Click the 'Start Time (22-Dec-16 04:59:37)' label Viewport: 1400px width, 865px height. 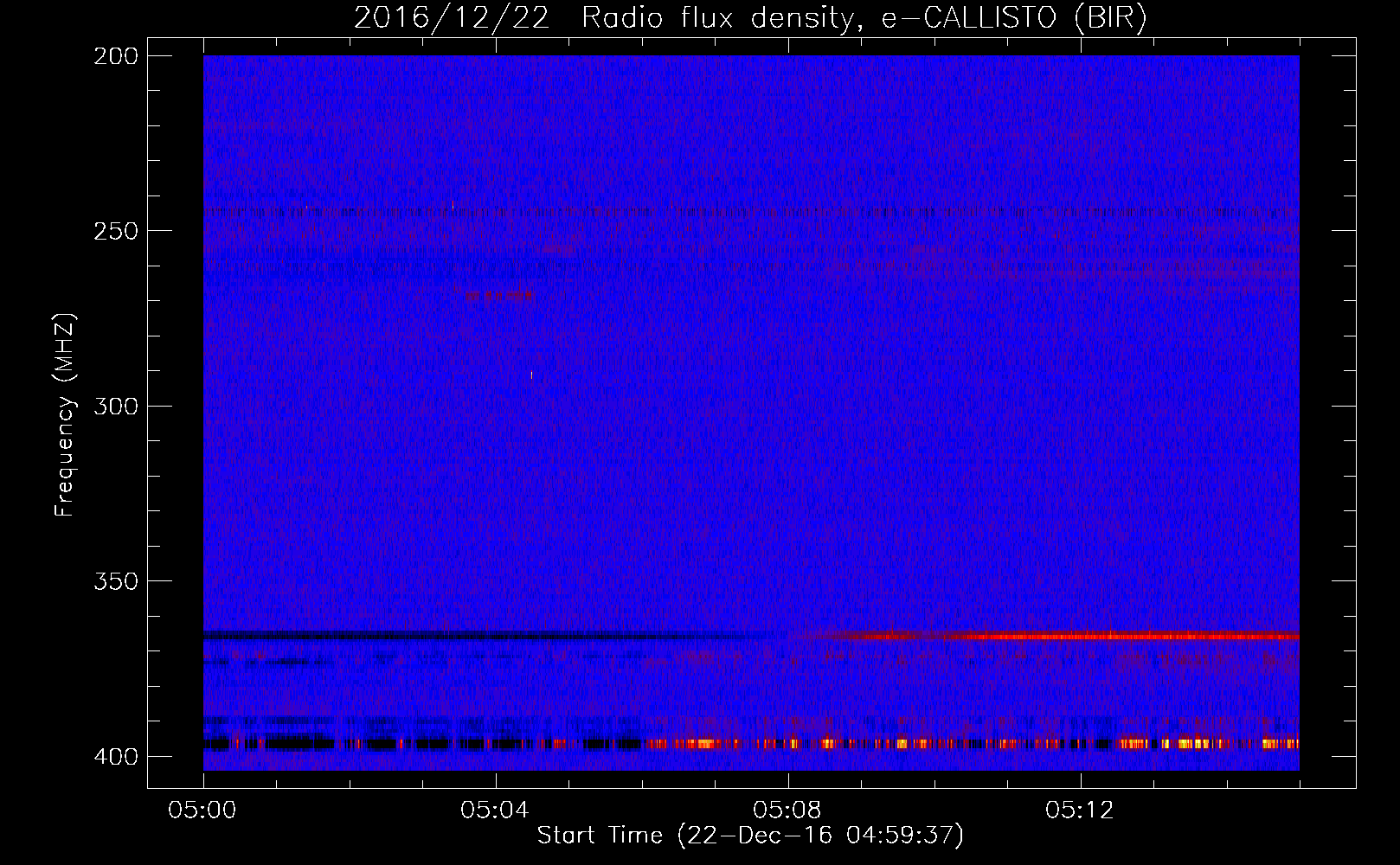(x=750, y=836)
